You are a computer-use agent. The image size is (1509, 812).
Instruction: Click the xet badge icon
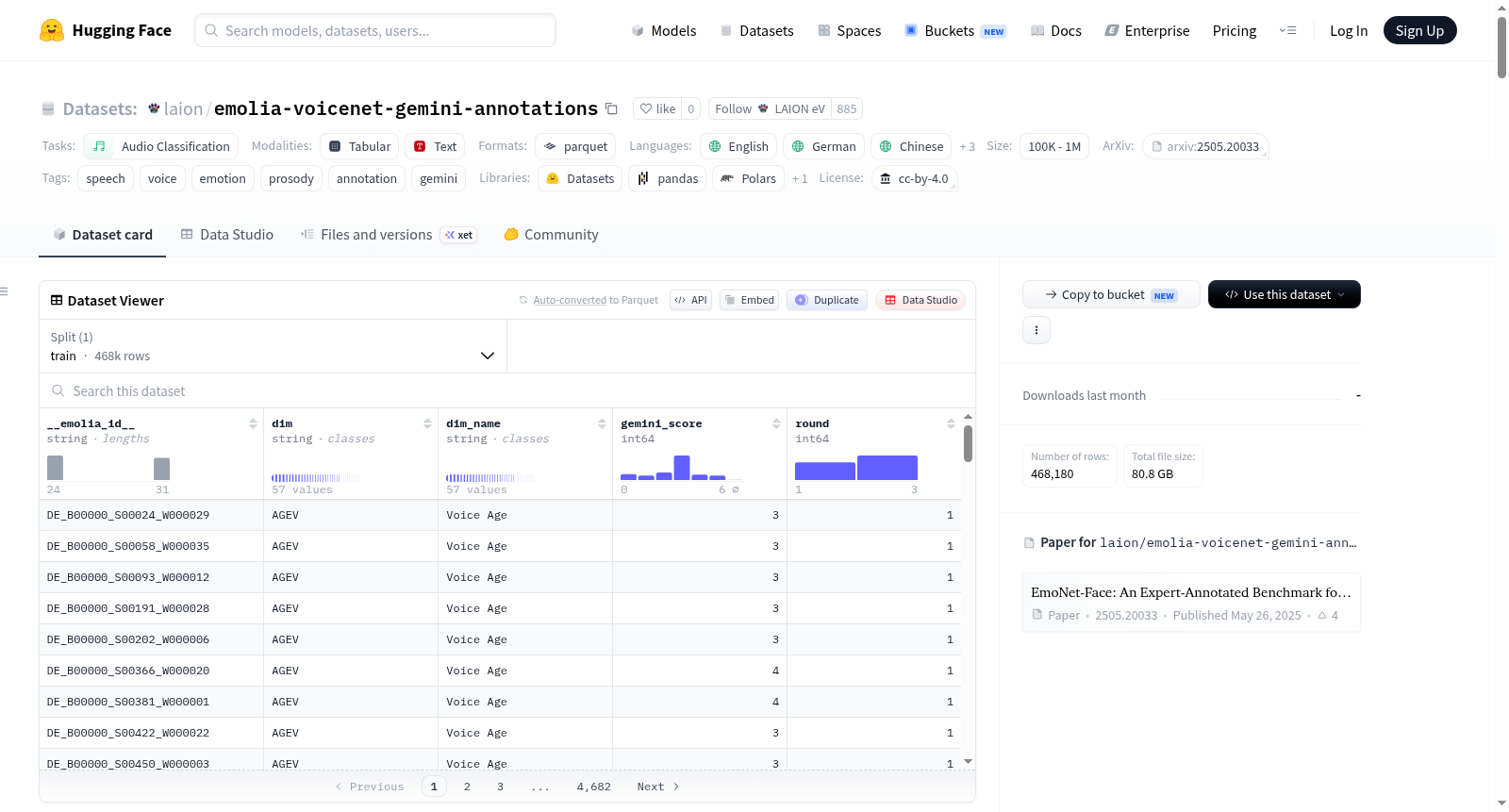459,235
